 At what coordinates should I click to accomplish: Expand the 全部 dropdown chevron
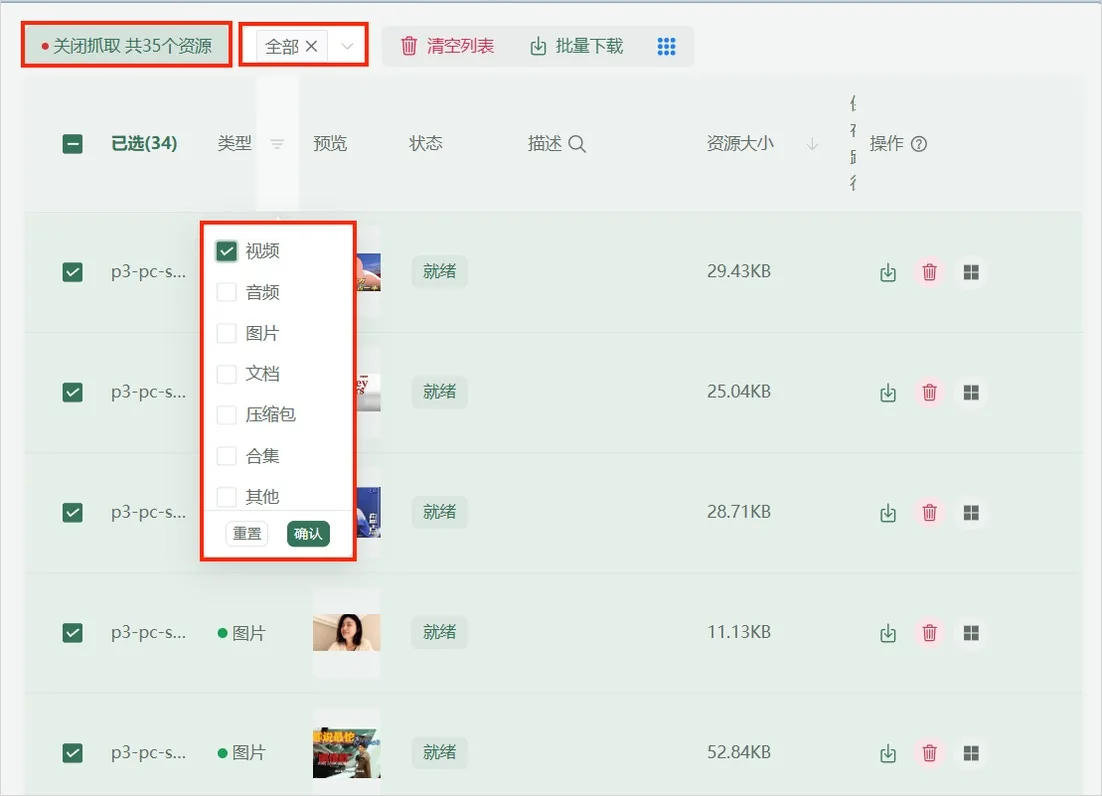346,46
